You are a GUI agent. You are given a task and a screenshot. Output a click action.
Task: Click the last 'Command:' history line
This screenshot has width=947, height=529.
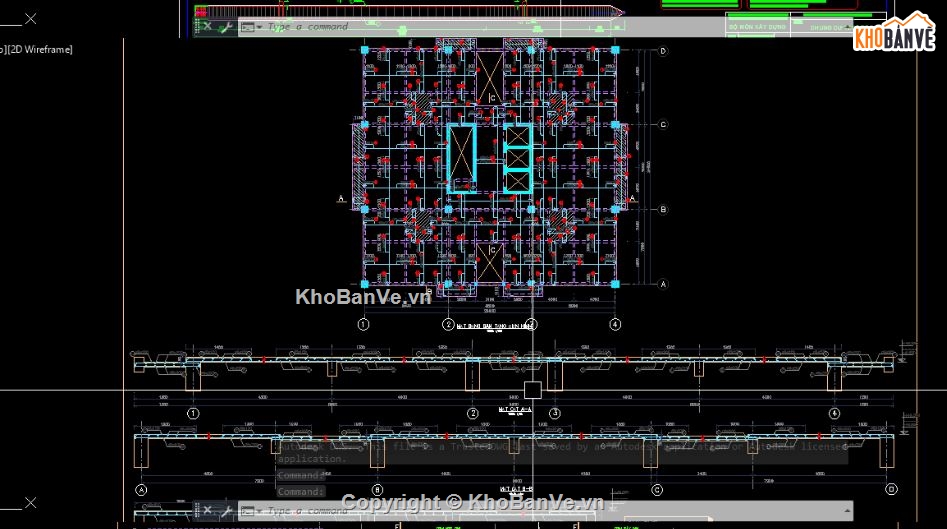click(x=301, y=492)
